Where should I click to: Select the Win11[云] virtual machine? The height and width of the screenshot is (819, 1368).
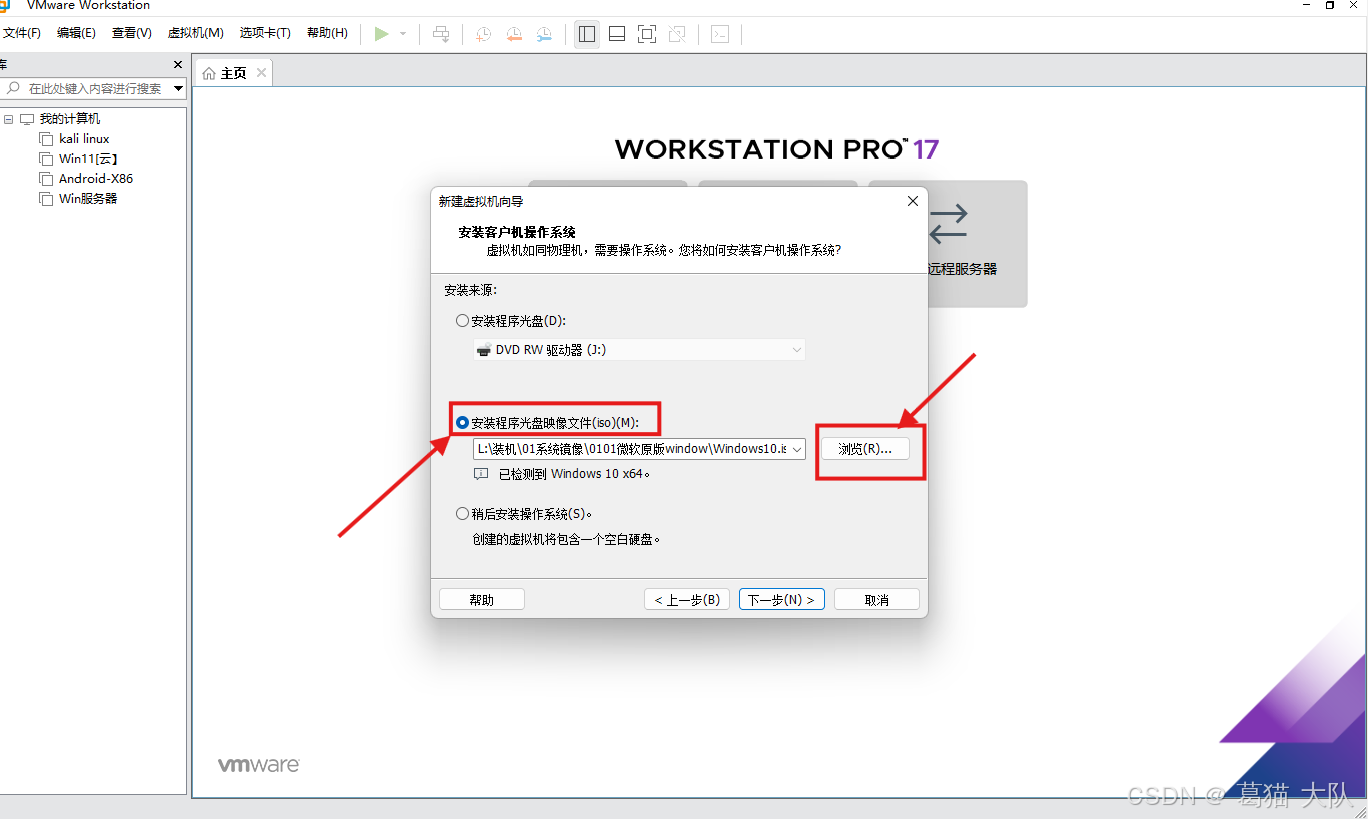click(x=88, y=159)
